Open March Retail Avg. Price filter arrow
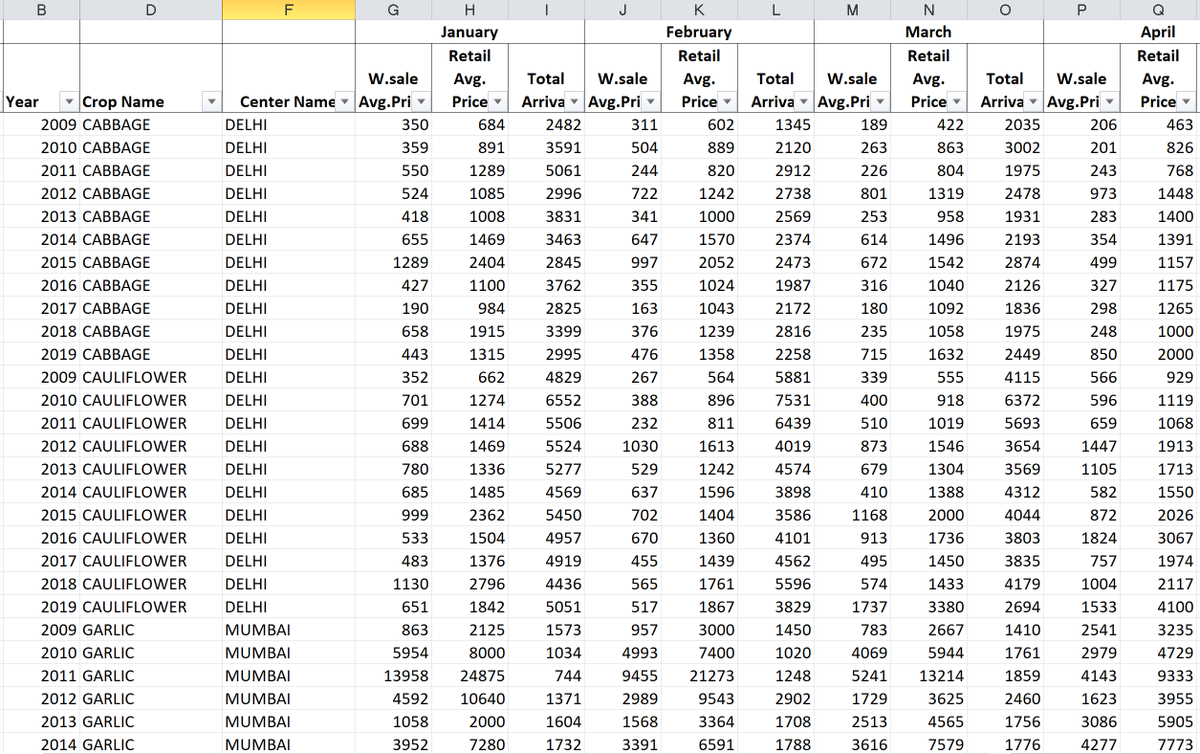 [x=959, y=102]
